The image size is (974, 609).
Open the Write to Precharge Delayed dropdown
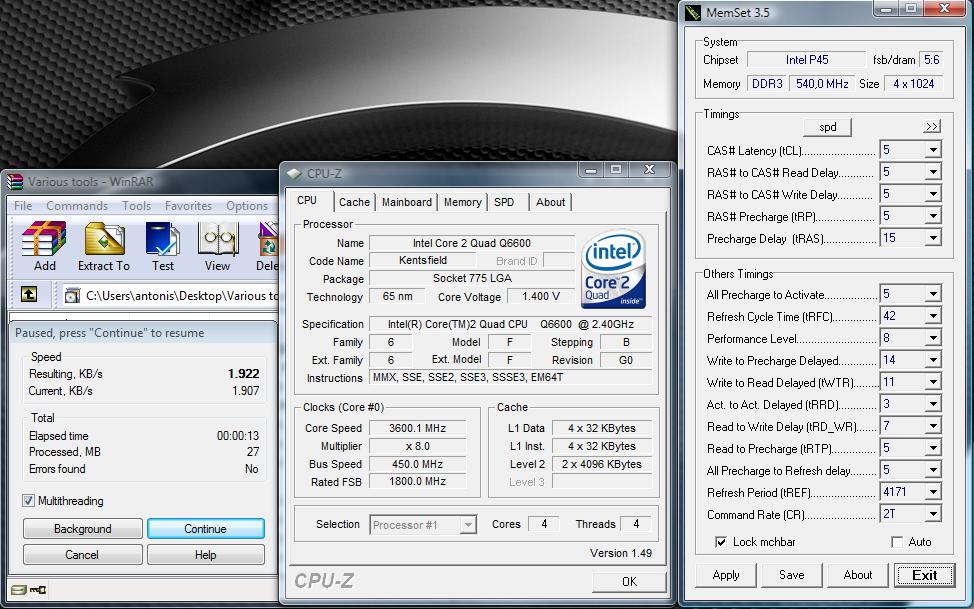pyautogui.click(x=932, y=360)
